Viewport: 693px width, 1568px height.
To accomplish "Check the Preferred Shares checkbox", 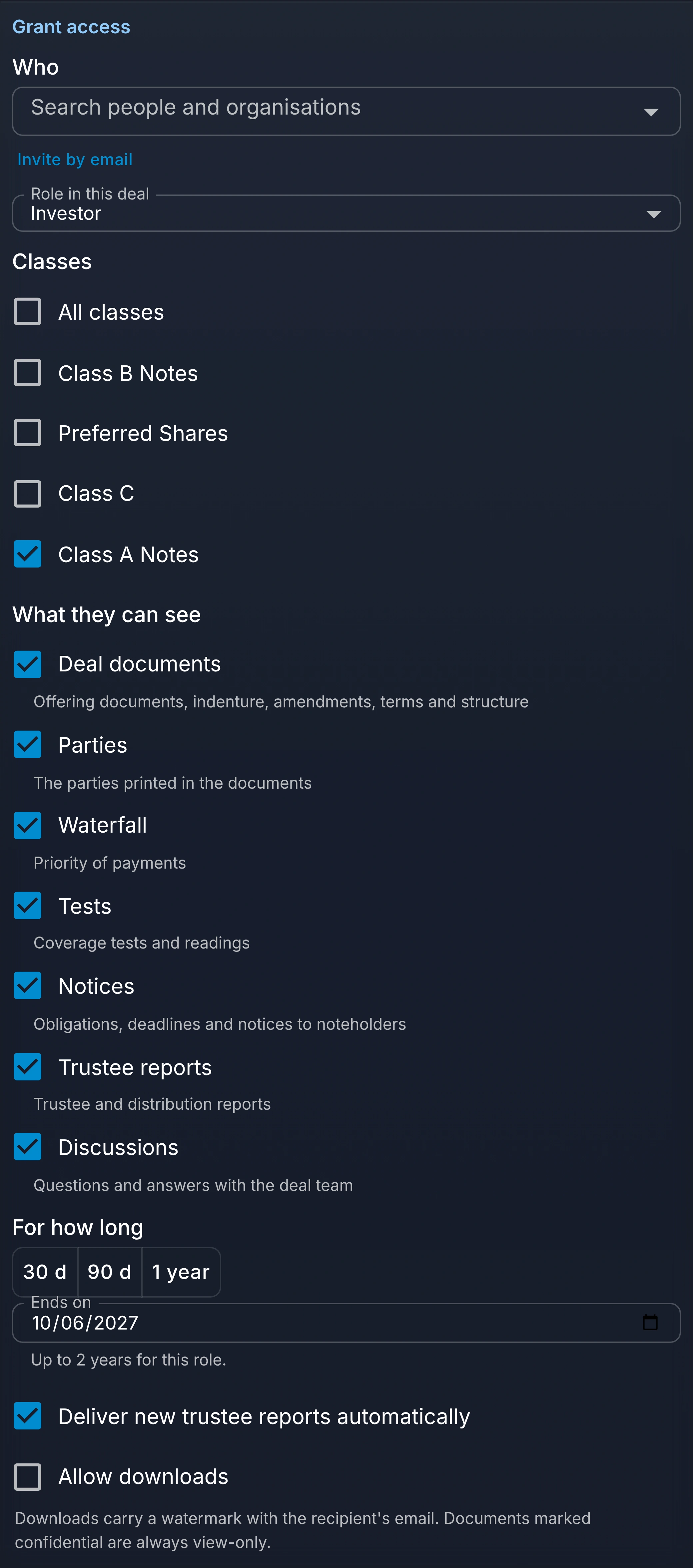I will pos(27,433).
